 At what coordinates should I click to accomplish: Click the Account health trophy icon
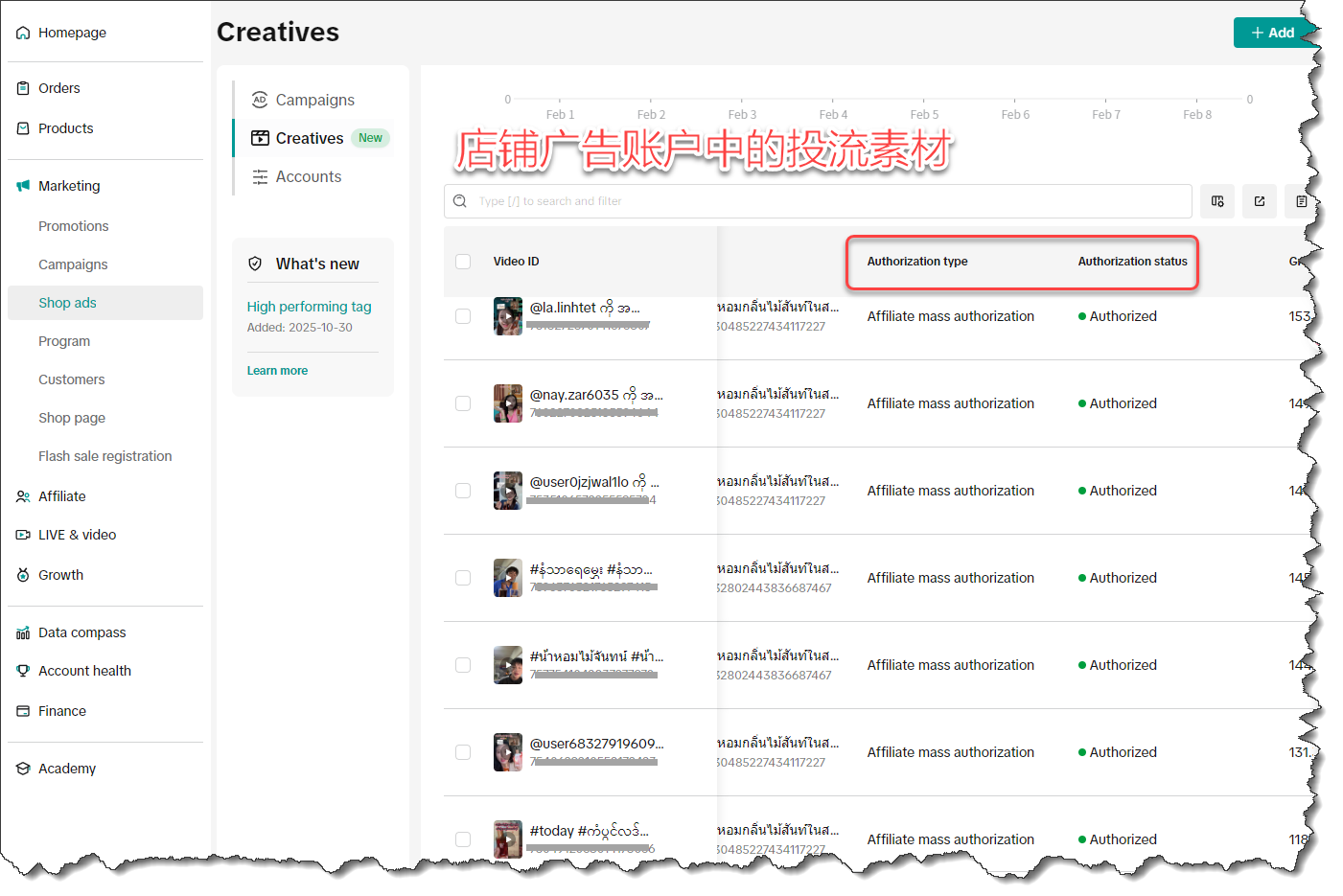[23, 671]
